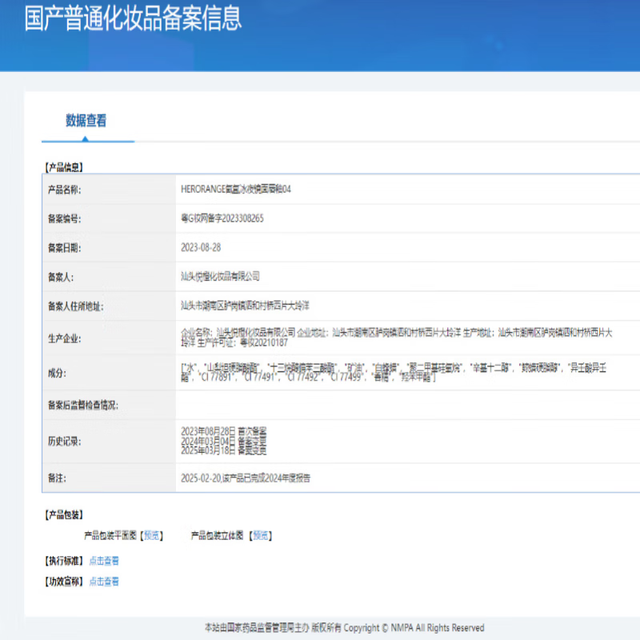Click the 成分 ingredients list text
Image resolution: width=640 pixels, height=640 pixels.
[393, 373]
